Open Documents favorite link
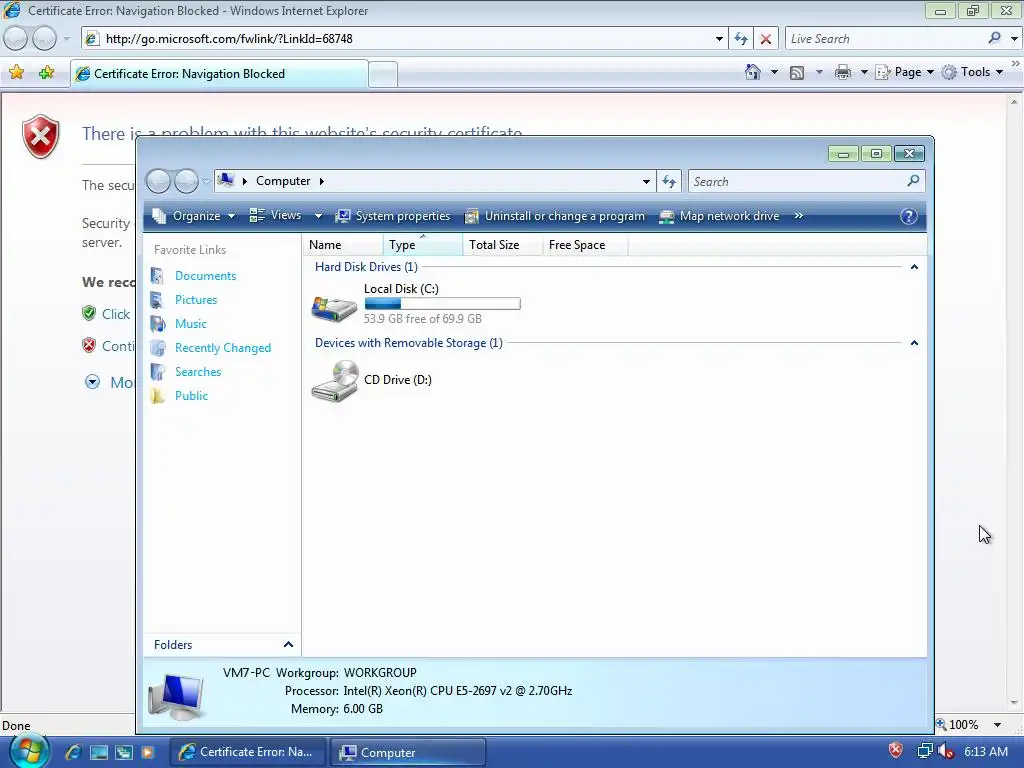The width and height of the screenshot is (1024, 768). [205, 276]
